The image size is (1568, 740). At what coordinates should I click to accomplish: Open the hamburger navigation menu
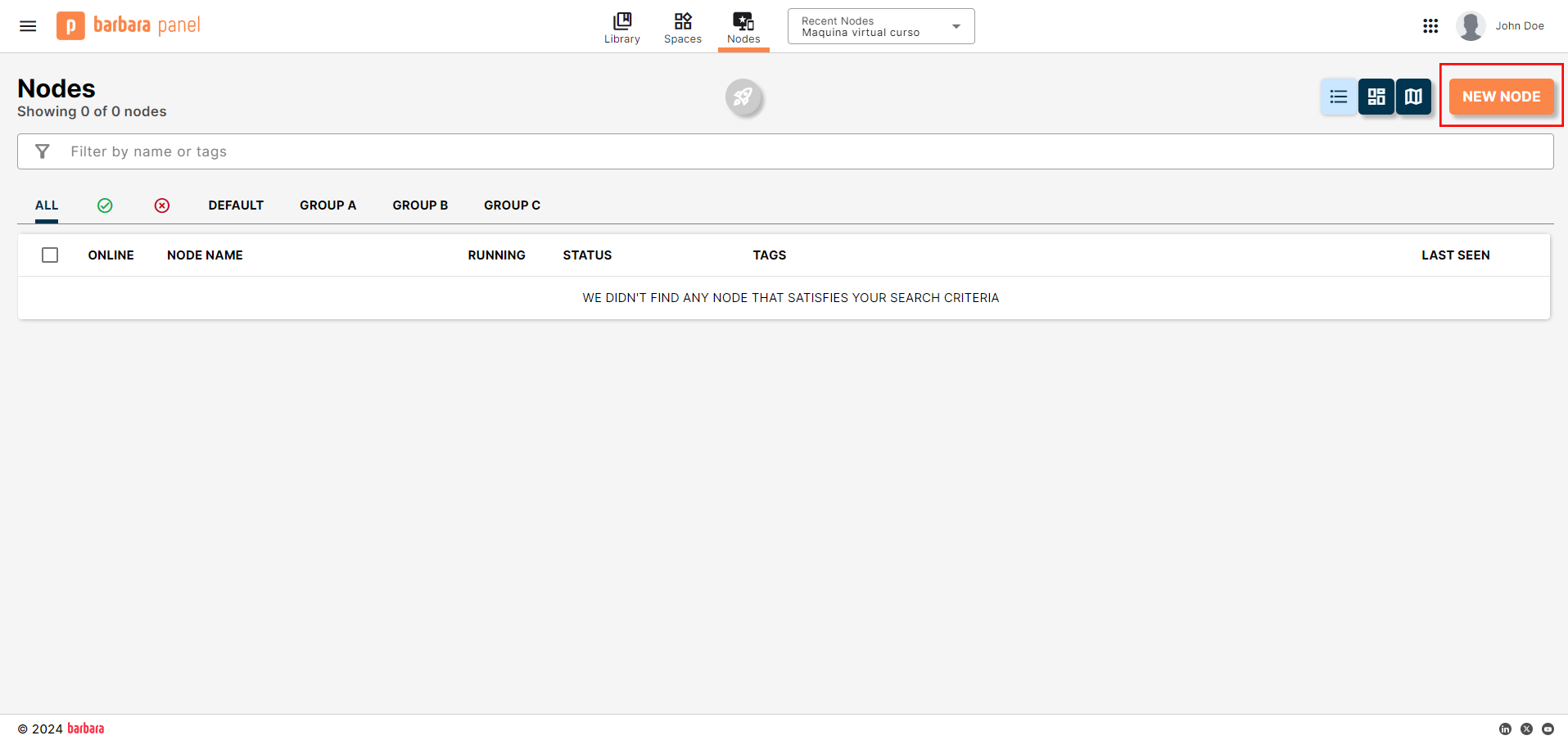(x=27, y=25)
